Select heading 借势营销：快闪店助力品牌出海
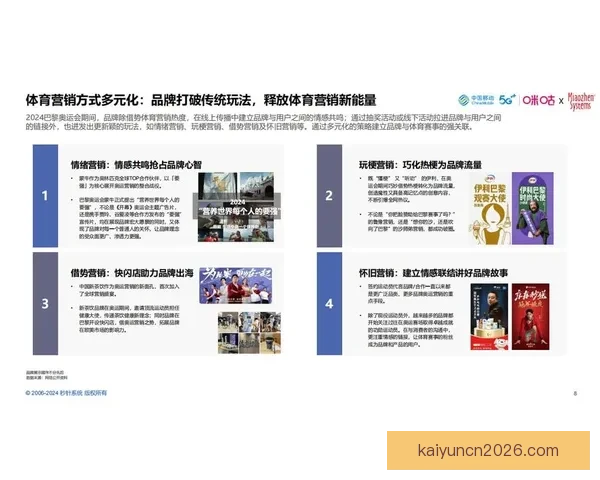 [x=132, y=273]
